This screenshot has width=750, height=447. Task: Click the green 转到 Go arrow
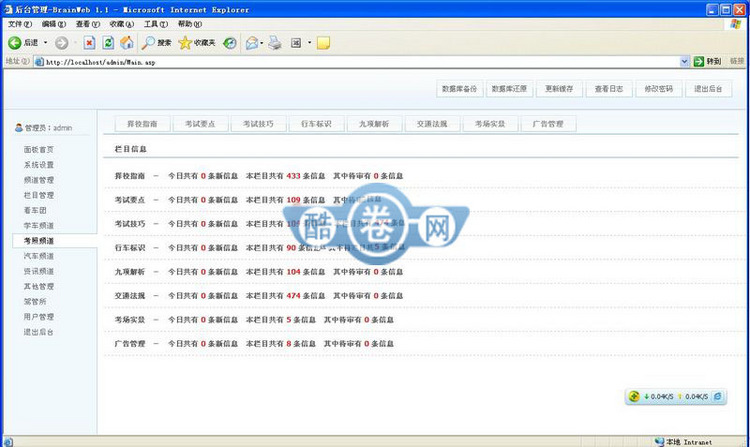699,61
